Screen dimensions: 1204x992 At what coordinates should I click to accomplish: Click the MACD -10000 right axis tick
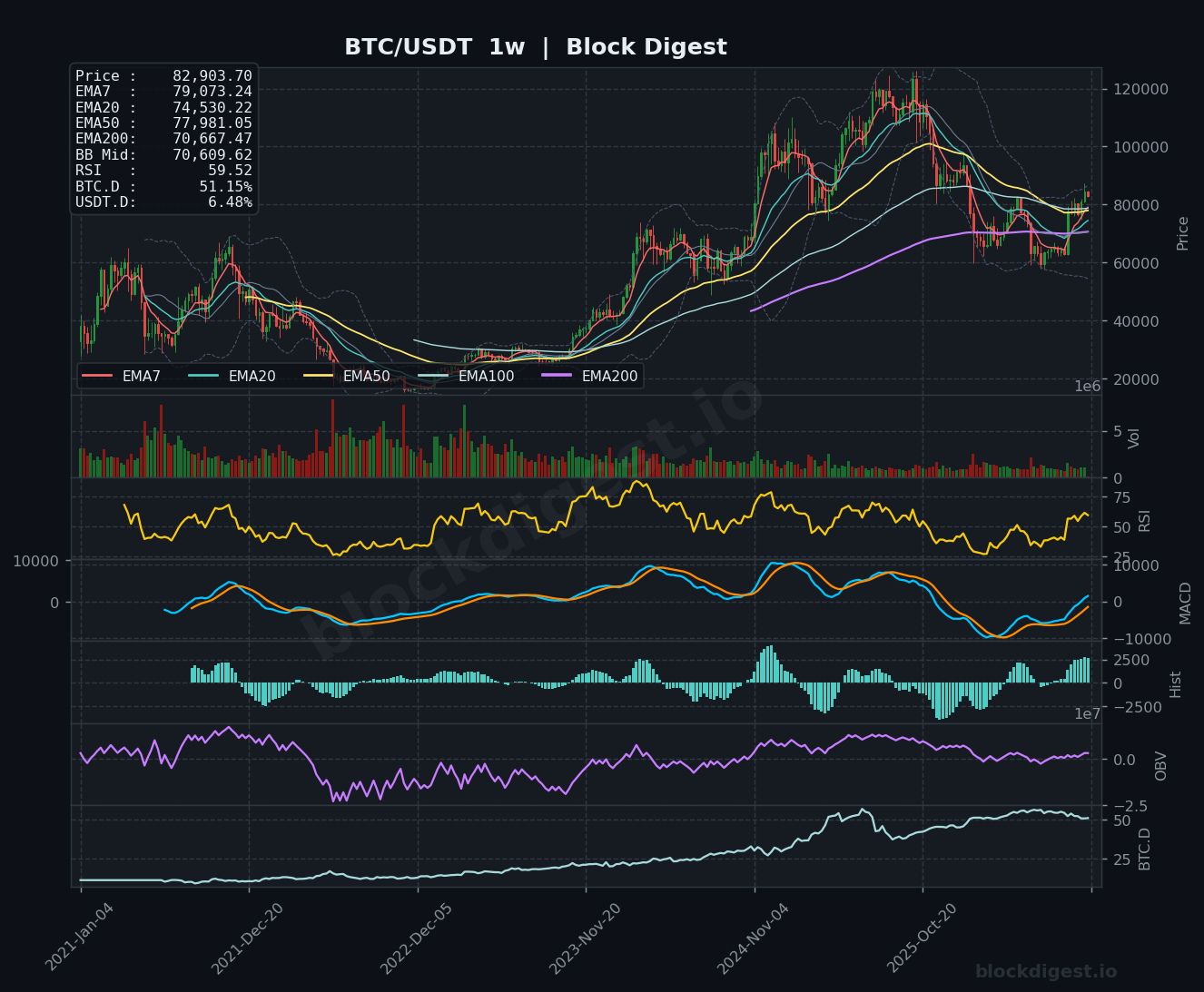1141,639
